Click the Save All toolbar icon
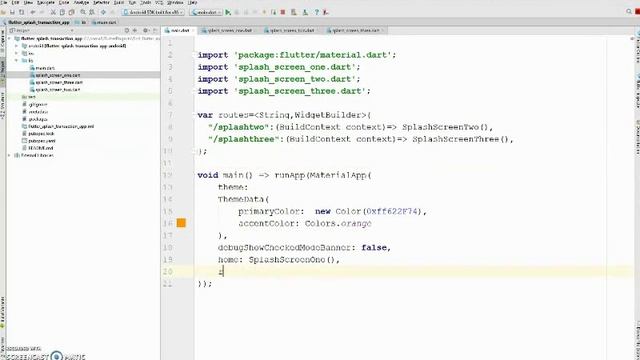640x360 pixels. (x=12, y=12)
